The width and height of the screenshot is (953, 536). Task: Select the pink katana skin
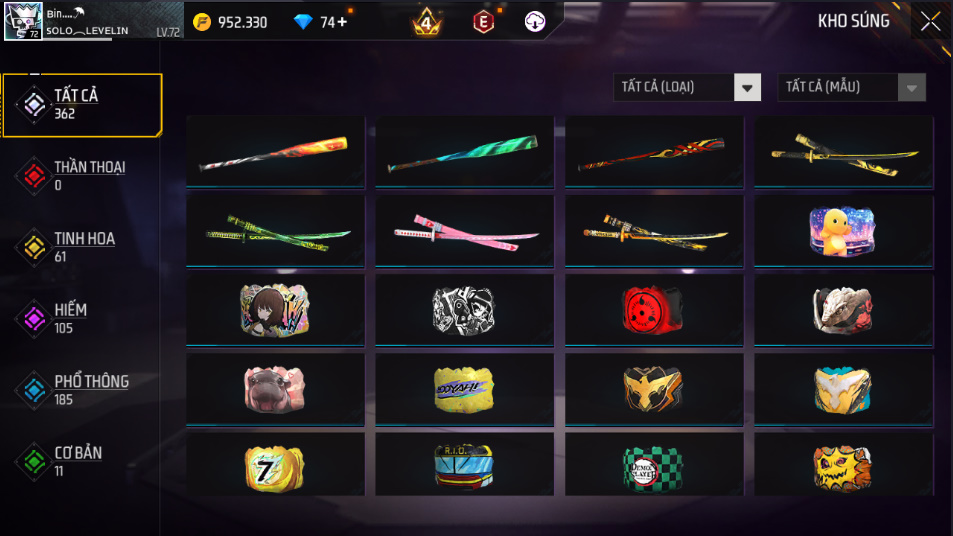click(465, 231)
